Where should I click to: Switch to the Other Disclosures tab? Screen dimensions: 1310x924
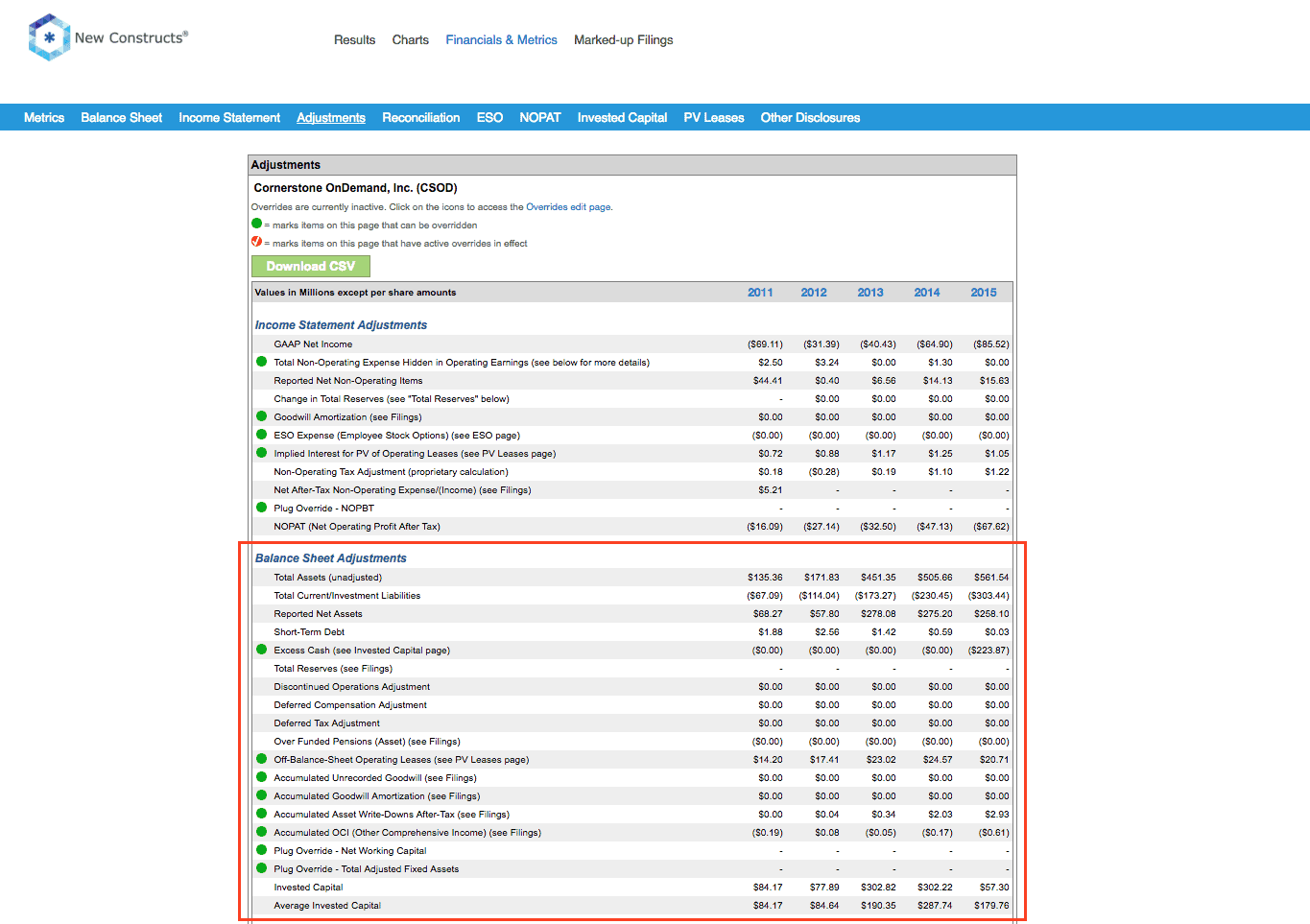[x=811, y=118]
